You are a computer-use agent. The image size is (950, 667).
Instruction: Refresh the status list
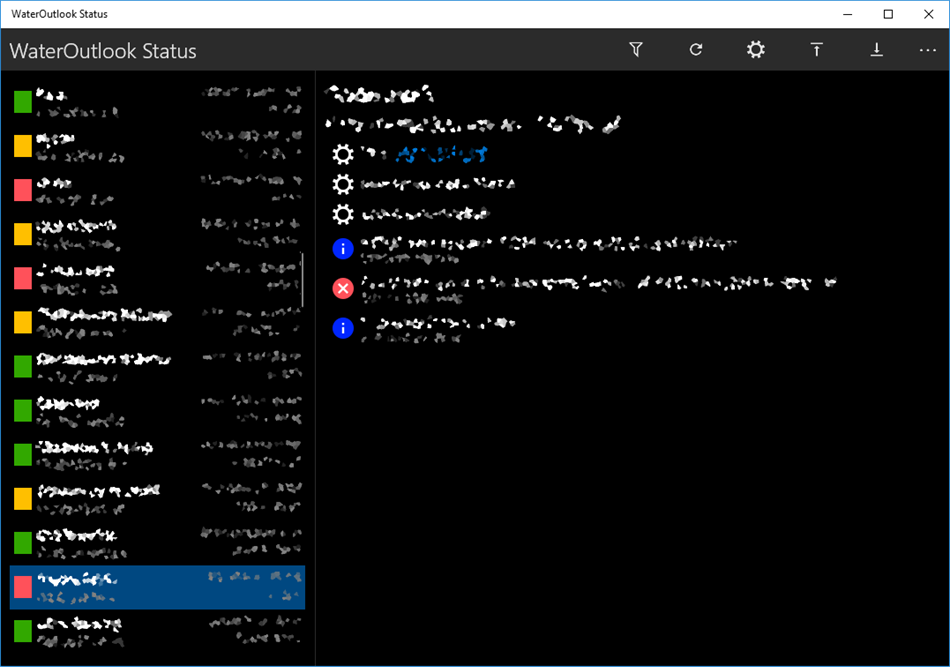click(x=696, y=50)
